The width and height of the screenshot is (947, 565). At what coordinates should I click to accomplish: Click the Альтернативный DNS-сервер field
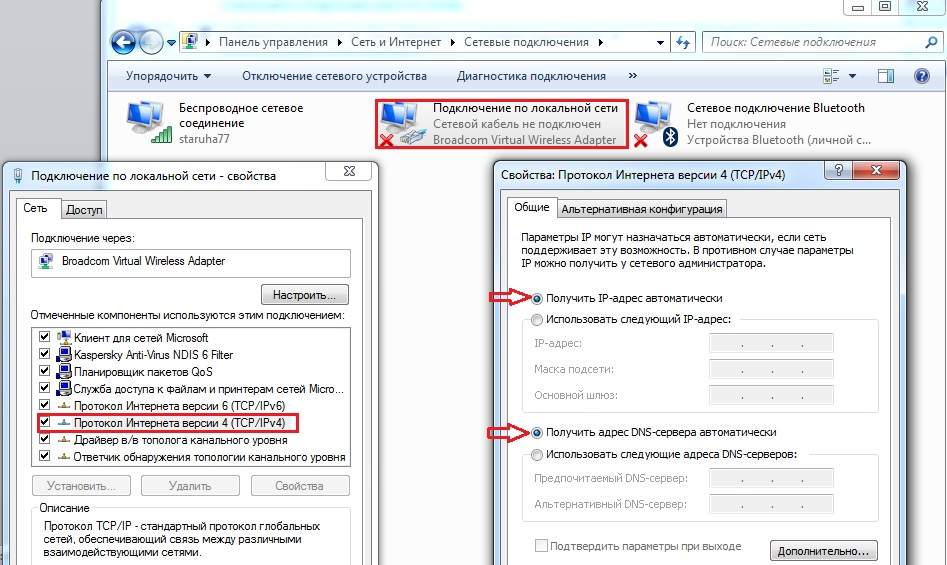pos(771,504)
